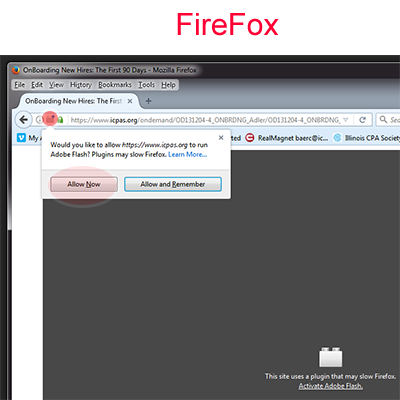Open the Tools menu
The image size is (400, 400).
point(147,85)
